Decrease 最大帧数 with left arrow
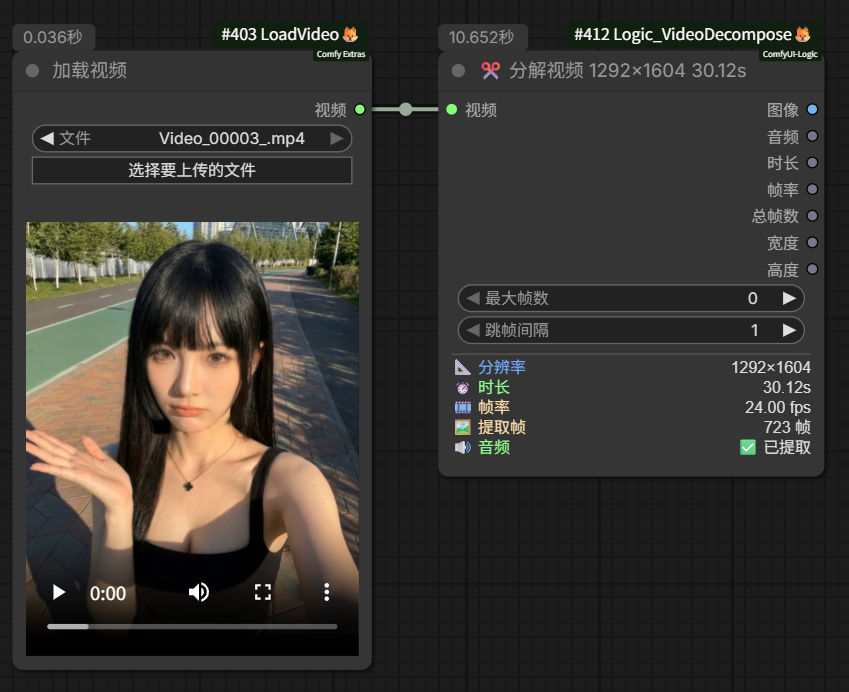 473,298
